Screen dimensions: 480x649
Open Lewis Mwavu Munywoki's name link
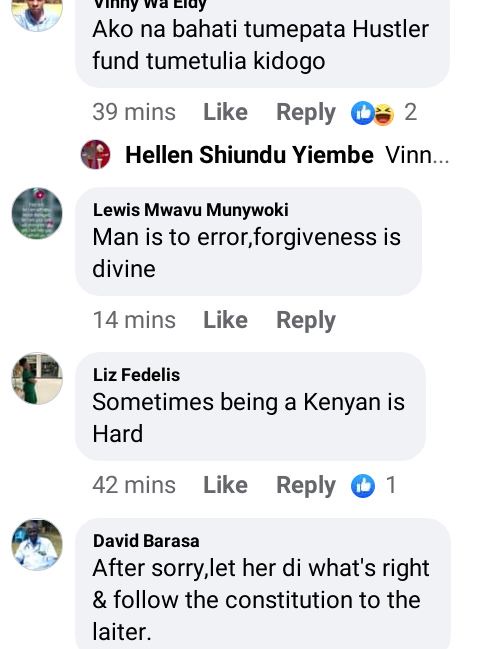pyautogui.click(x=190, y=210)
